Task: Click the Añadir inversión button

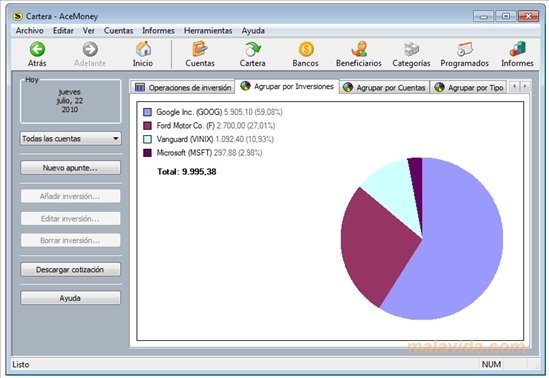Action: click(x=70, y=196)
